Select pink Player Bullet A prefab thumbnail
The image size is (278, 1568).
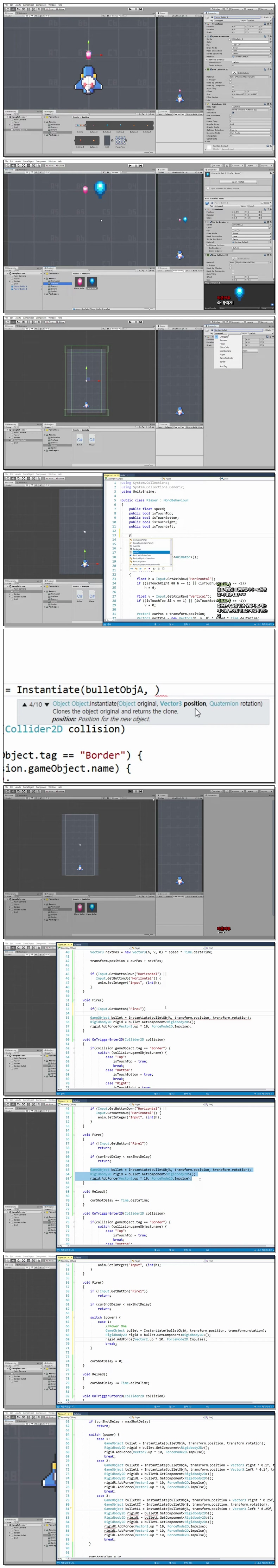79,282
